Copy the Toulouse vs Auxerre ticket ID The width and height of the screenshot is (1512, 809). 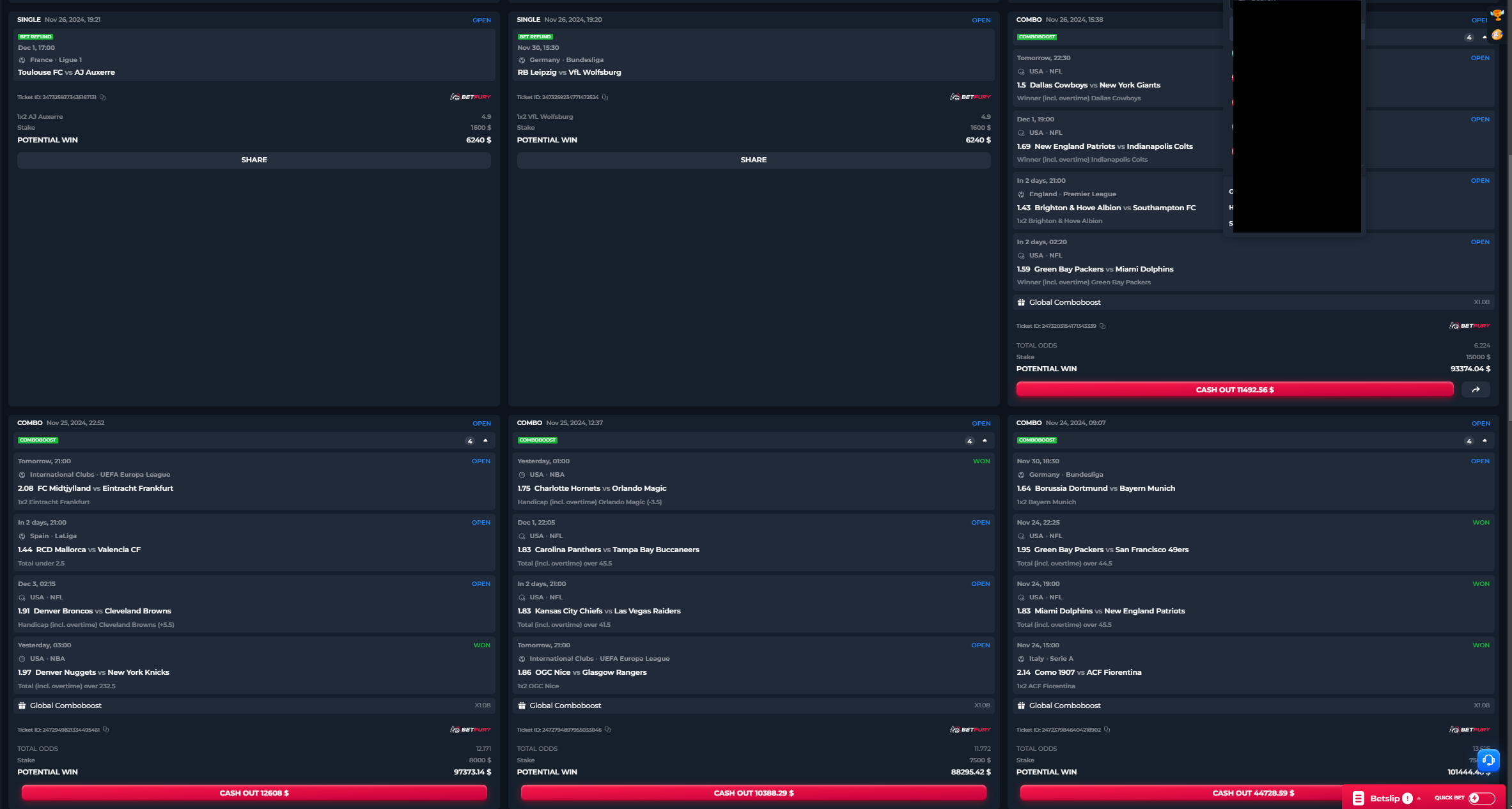click(102, 97)
